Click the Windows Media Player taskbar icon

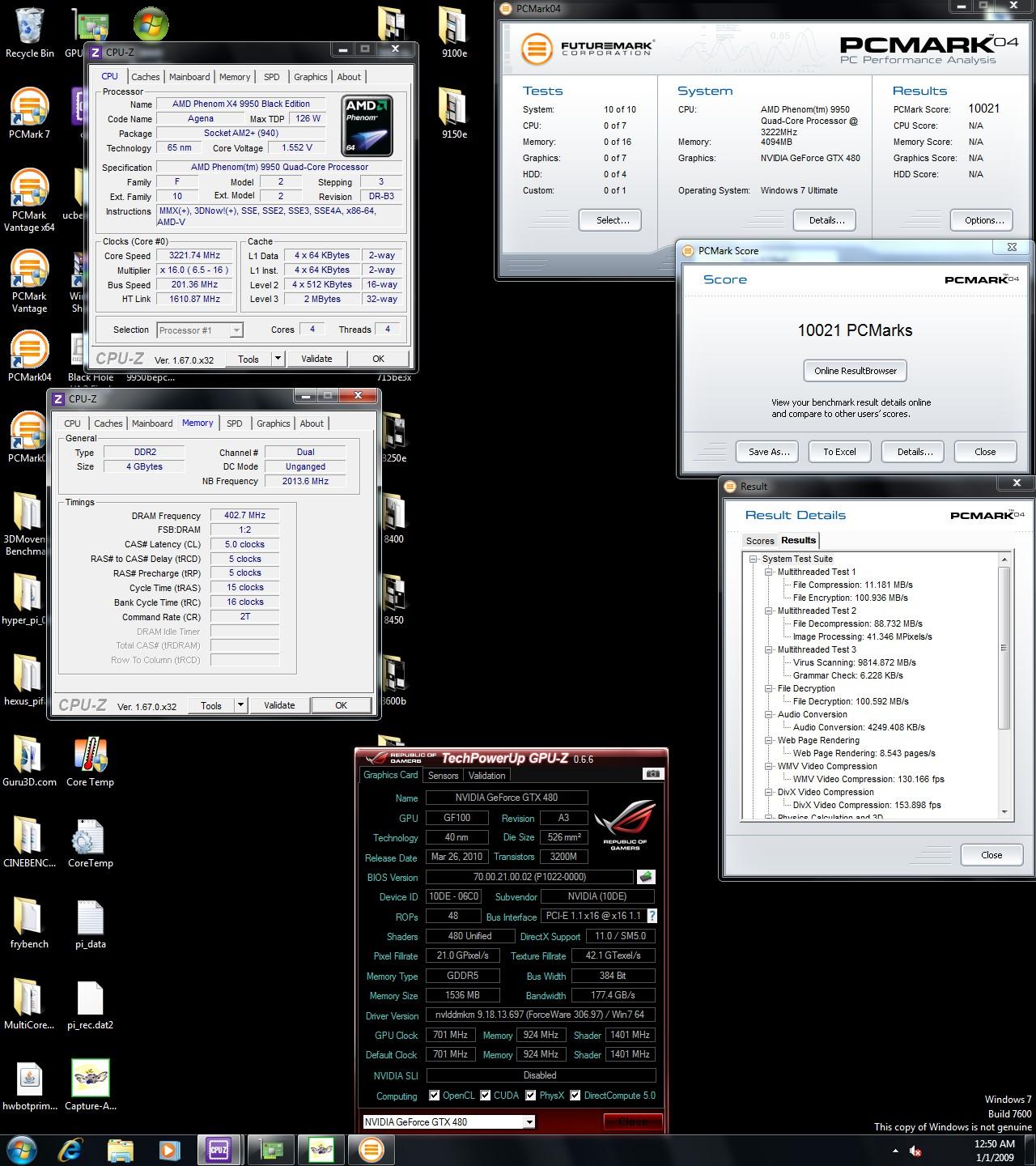[169, 1149]
